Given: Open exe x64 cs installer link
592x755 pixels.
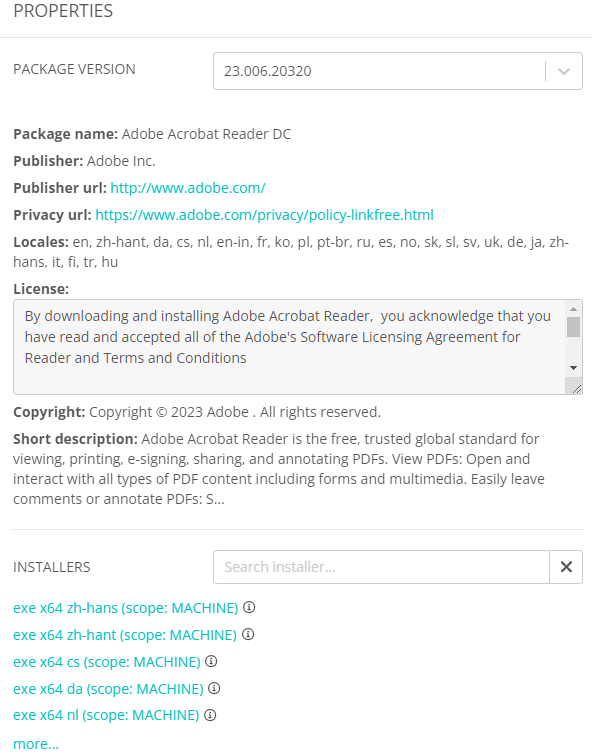Looking at the screenshot, I should click(106, 662).
